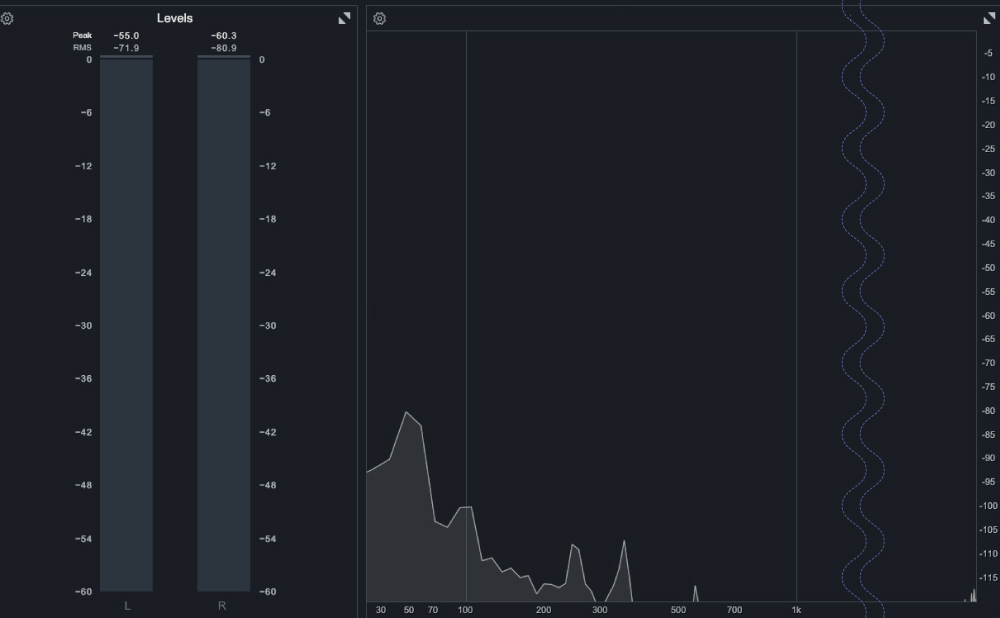Select the R channel label

(222, 606)
